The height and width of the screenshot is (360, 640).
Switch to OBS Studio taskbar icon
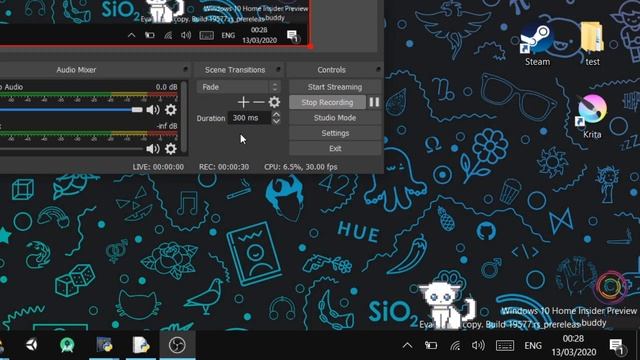pos(177,345)
